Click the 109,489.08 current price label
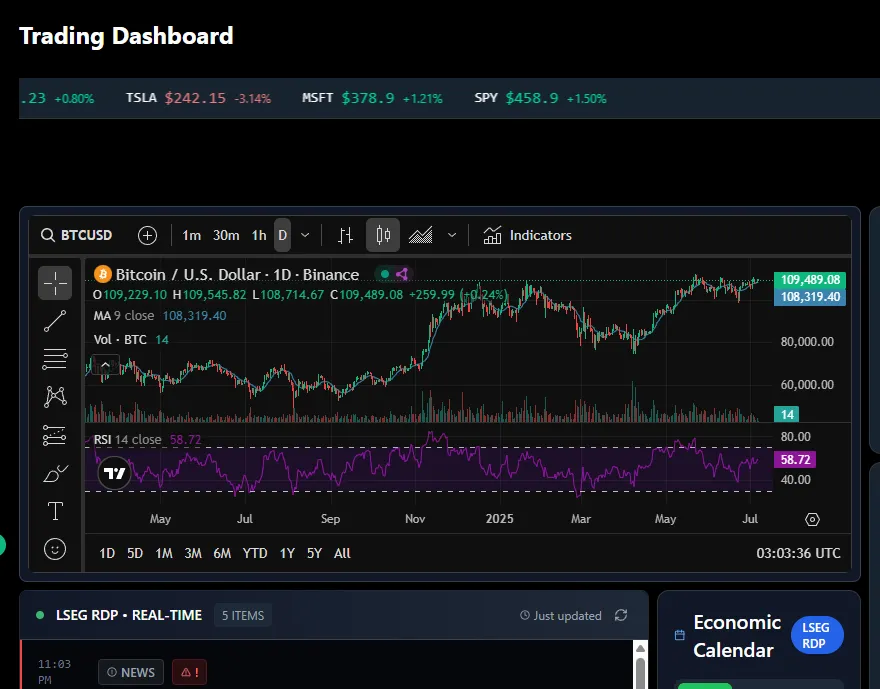The height and width of the screenshot is (689, 880). click(810, 279)
